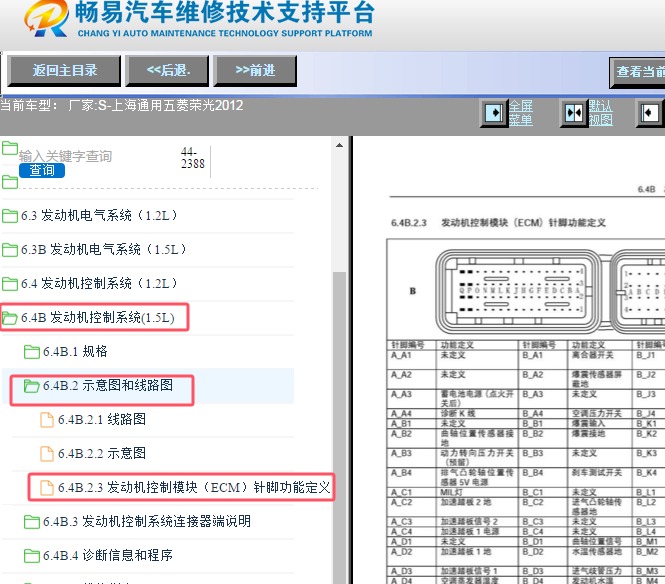Collapse 6.4B 发动机控制系统(1.5L) folder
This screenshot has height=584, width=665.
coord(98,317)
